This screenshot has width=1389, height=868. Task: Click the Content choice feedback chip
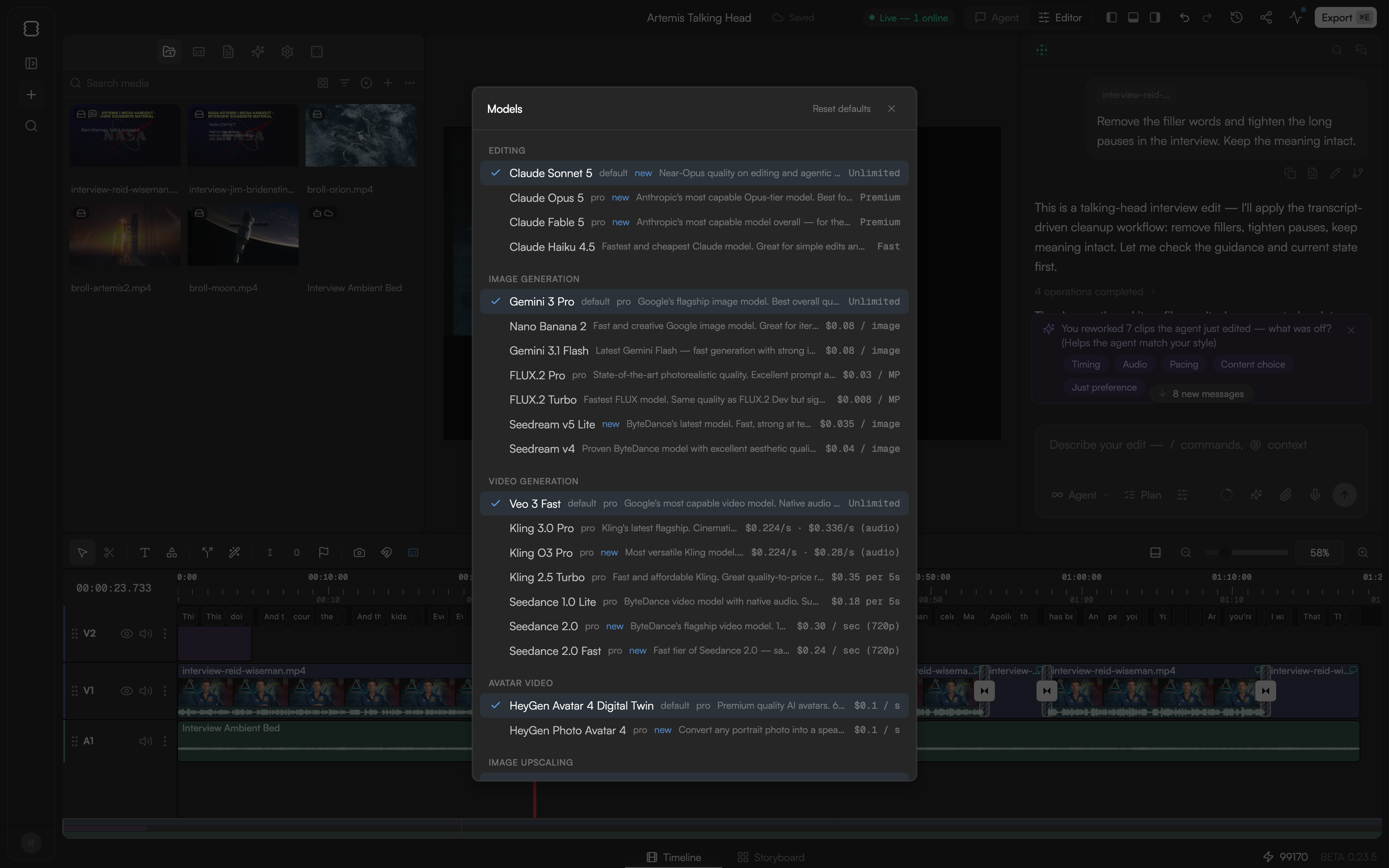pos(1252,365)
